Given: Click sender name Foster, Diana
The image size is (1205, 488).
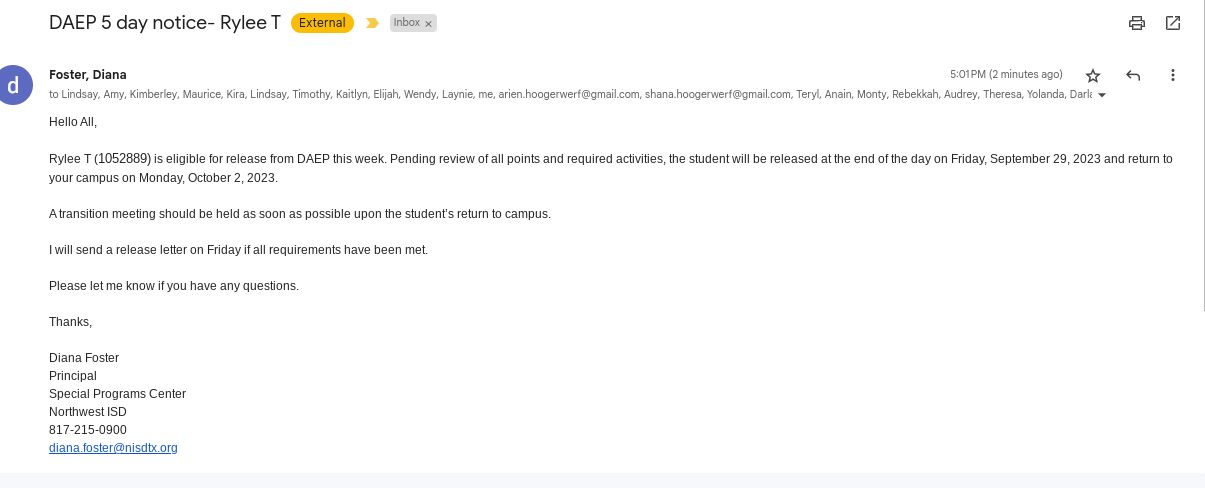Looking at the screenshot, I should (88, 74).
